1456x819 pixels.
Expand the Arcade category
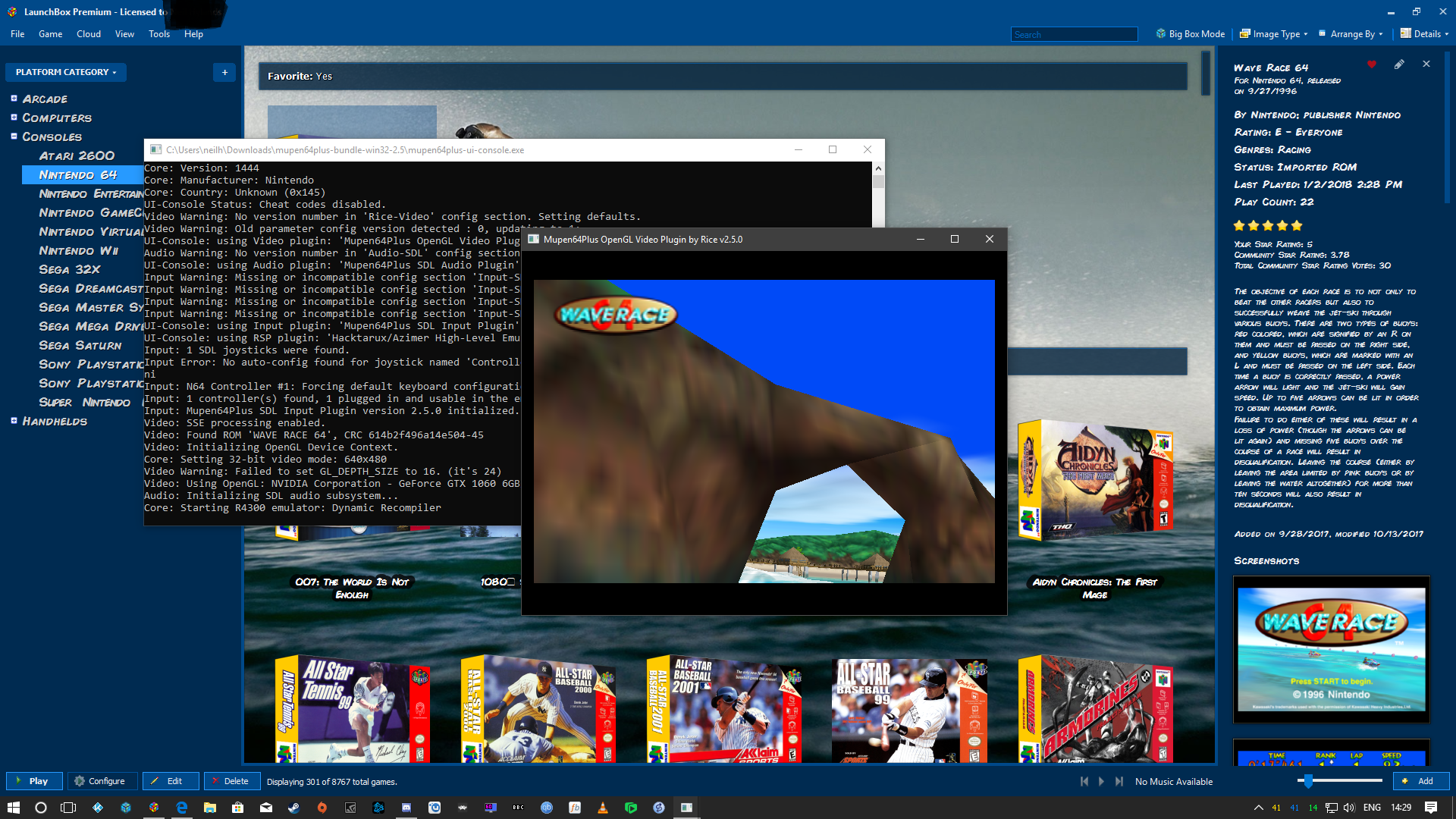14,99
